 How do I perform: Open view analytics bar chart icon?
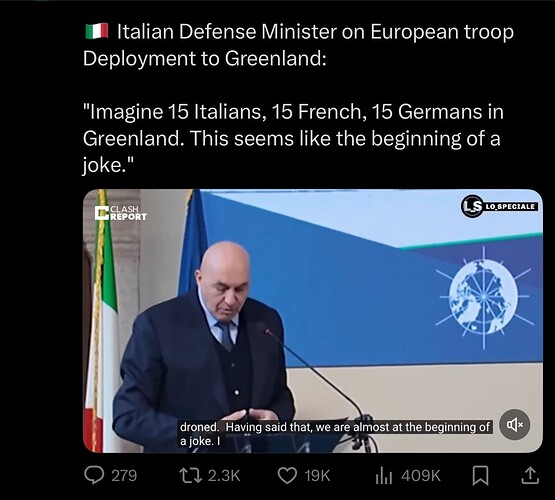click(384, 476)
